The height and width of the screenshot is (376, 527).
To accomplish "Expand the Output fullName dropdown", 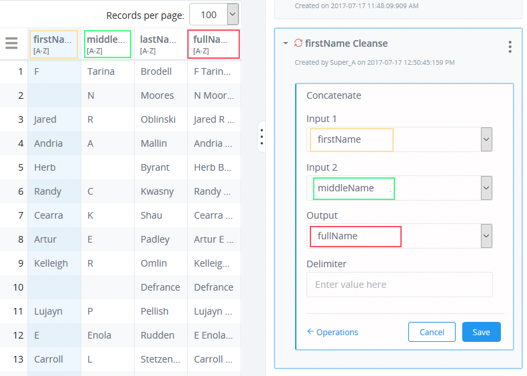I will click(486, 236).
